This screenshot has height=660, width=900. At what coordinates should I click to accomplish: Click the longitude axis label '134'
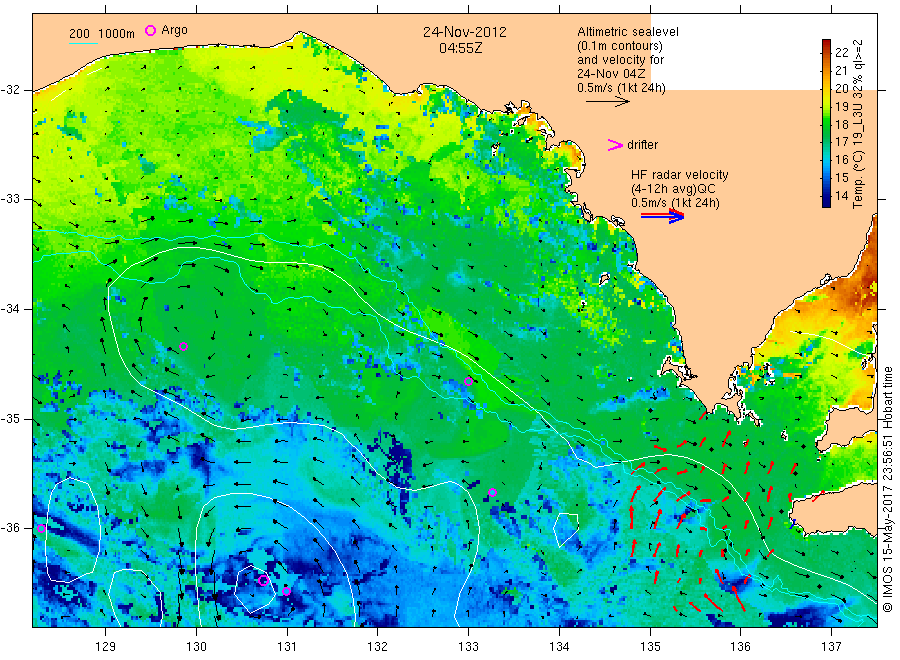pos(559,647)
